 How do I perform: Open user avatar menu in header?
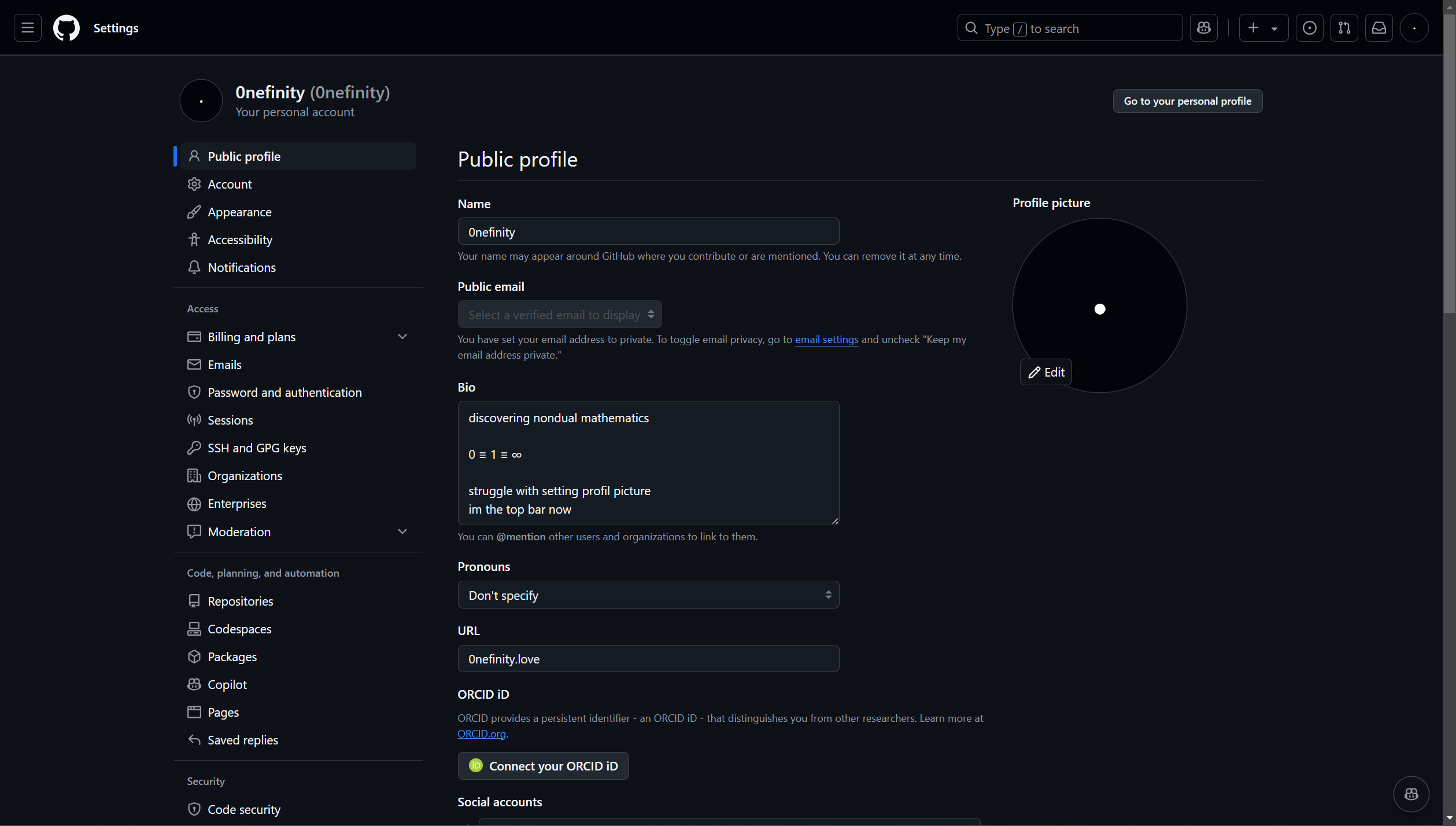pyautogui.click(x=1414, y=28)
